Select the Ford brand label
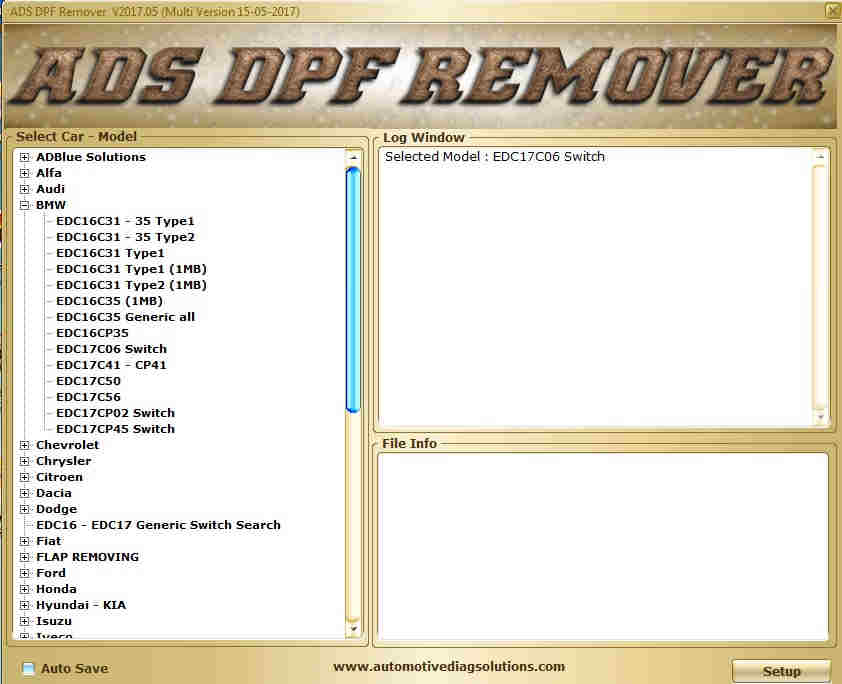Image resolution: width=842 pixels, height=684 pixels. tap(50, 573)
